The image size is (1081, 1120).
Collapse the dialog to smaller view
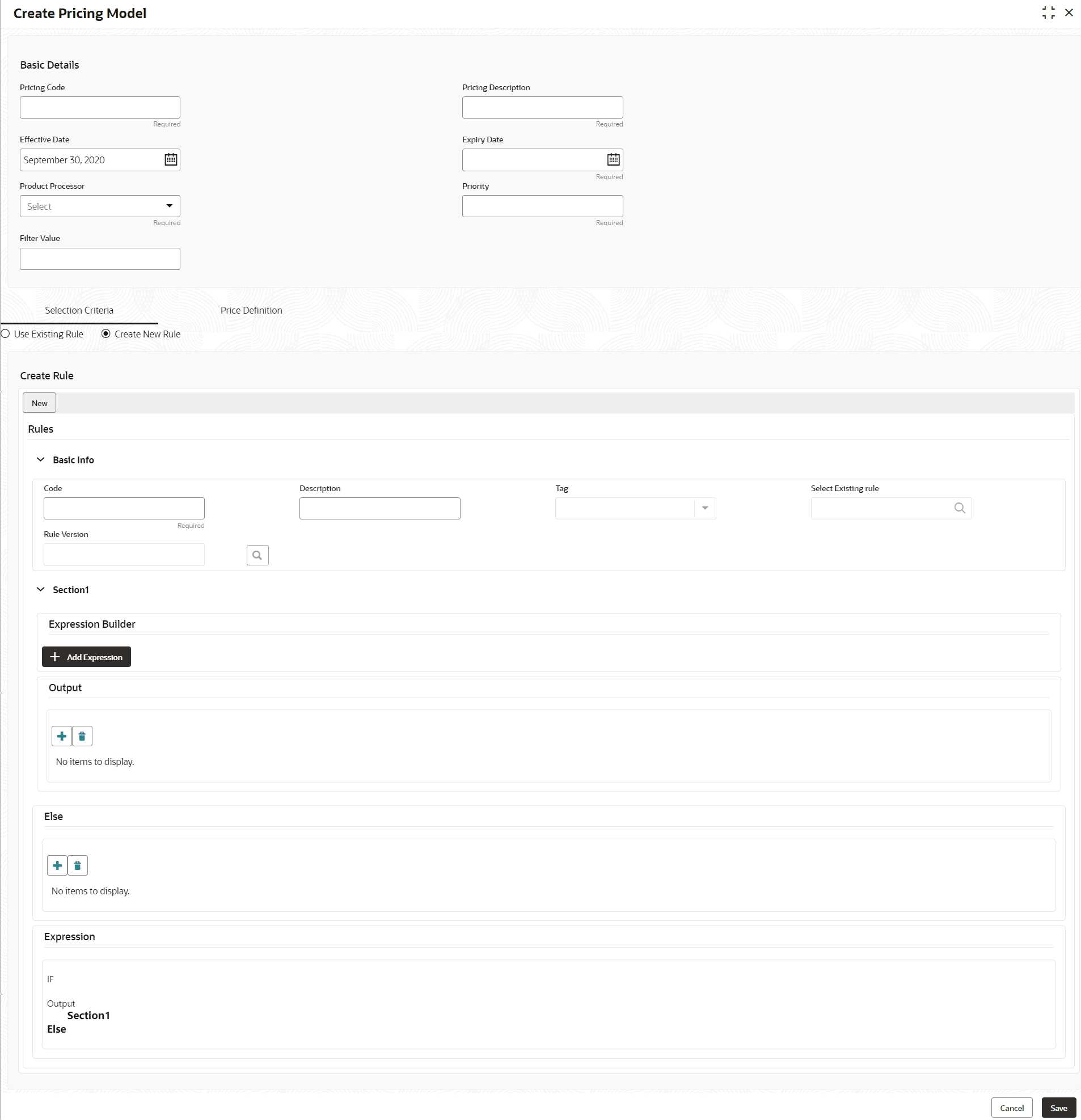[x=1049, y=12]
